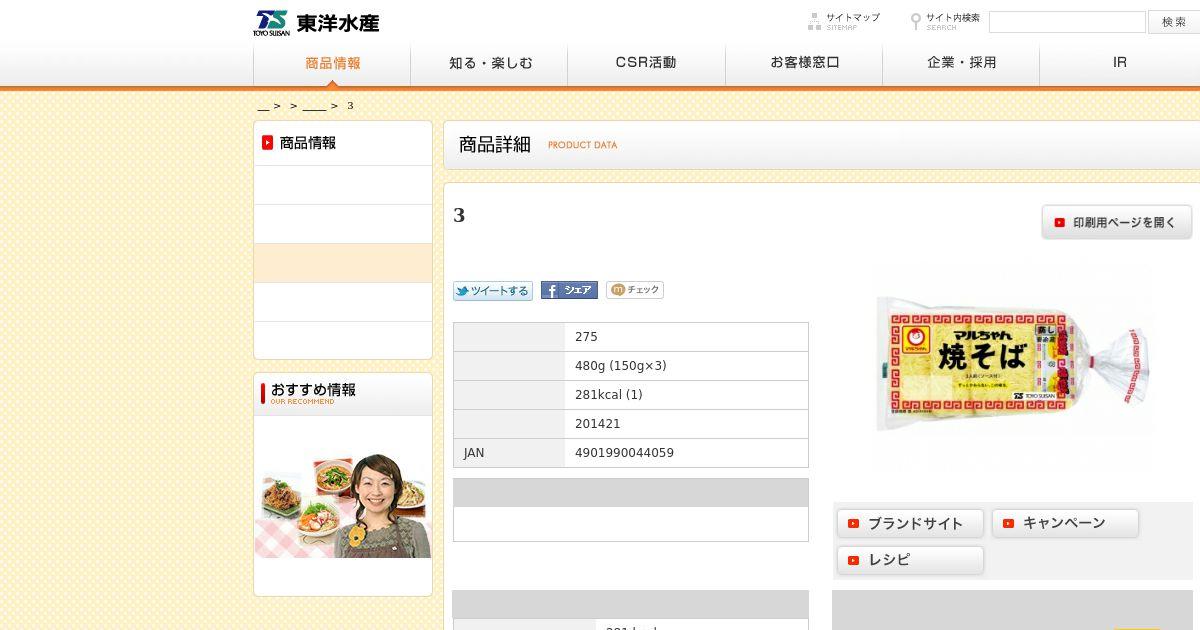Open the 企業・採用 navigation tab
Screen dimensions: 1200x630
point(961,63)
